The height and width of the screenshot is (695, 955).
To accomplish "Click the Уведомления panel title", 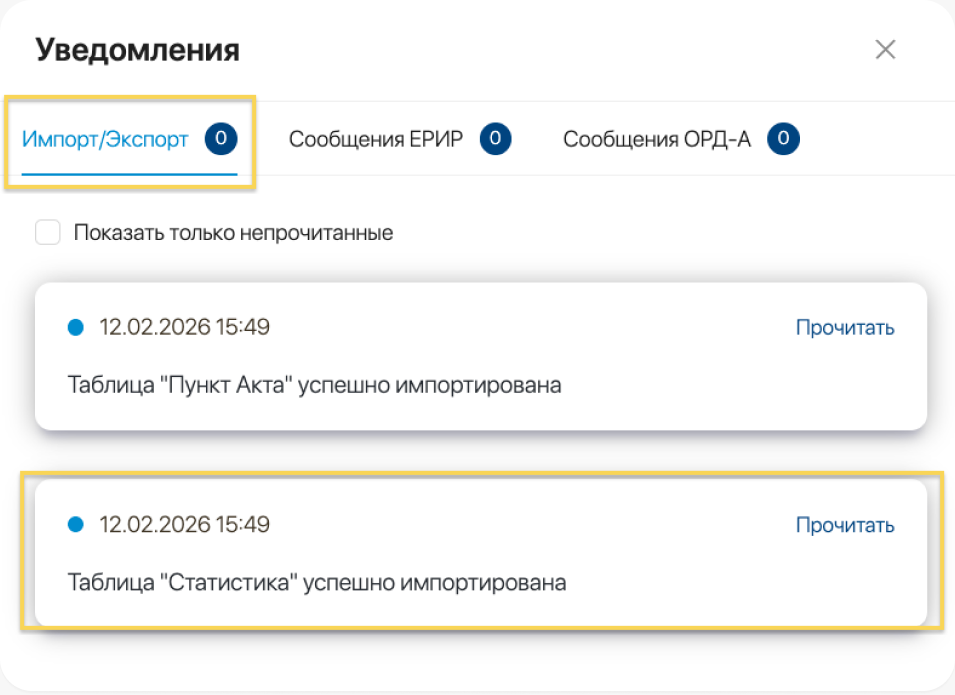I will click(137, 49).
